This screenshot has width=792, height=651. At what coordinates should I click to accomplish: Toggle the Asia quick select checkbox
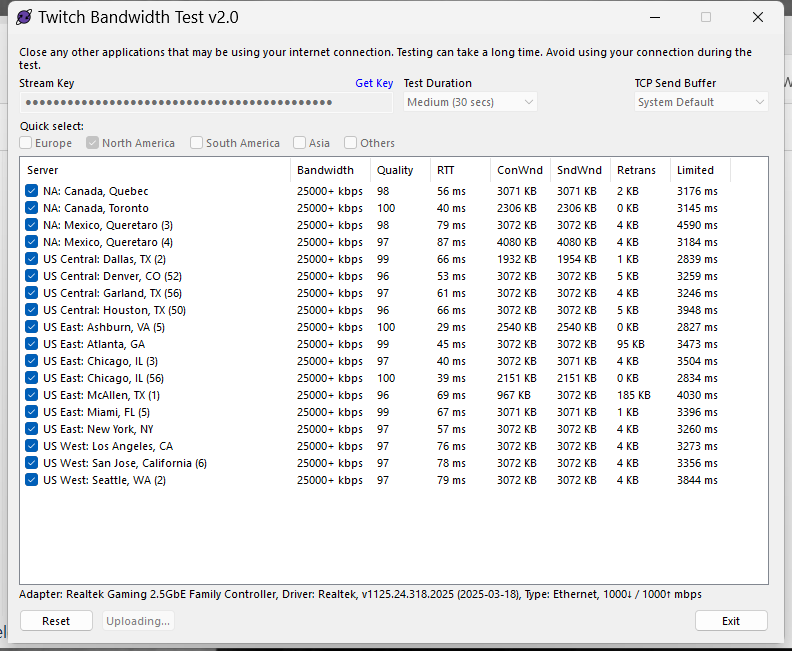coord(300,143)
